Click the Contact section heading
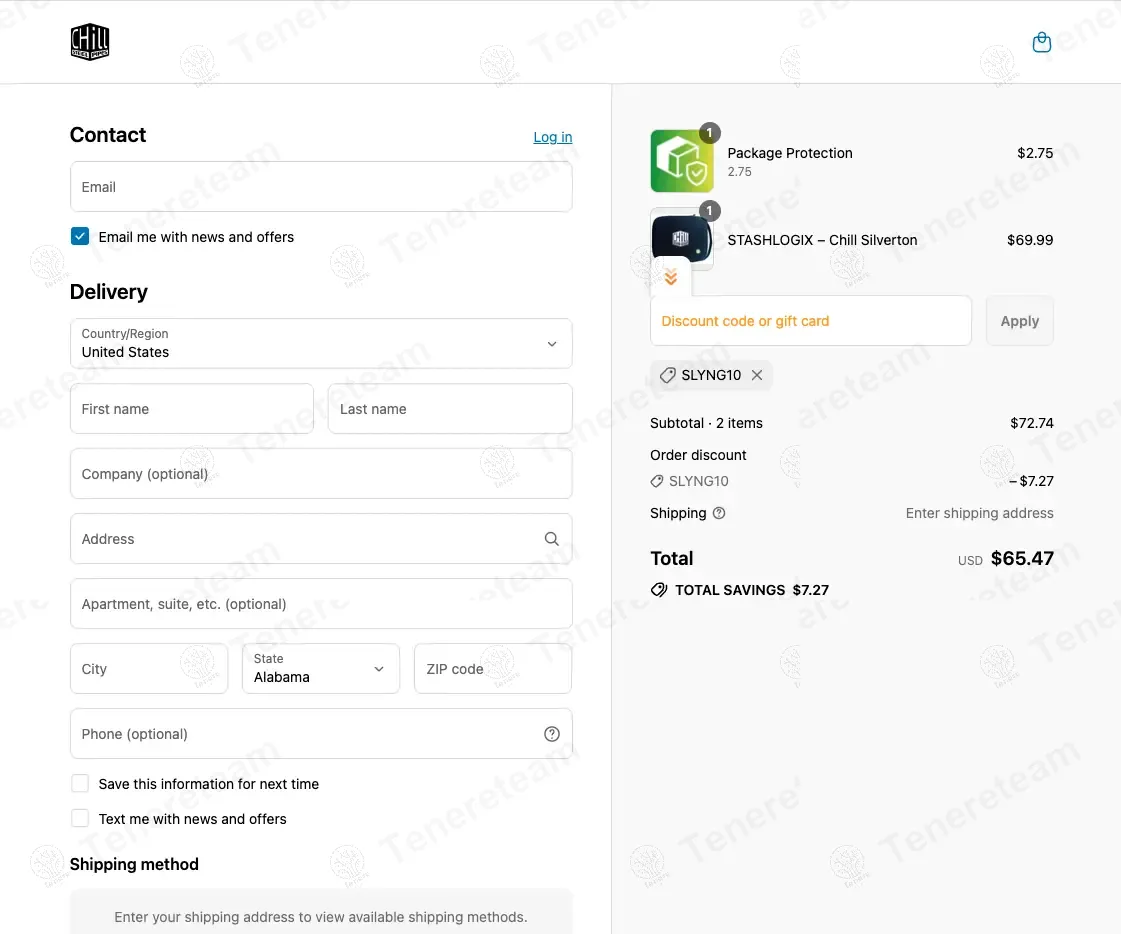Screen dimensions: 1121x934 108,134
